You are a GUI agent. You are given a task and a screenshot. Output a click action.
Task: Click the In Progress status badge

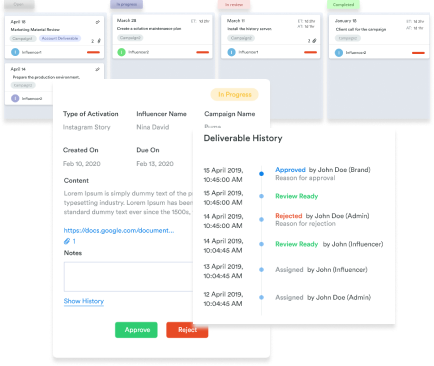click(235, 95)
